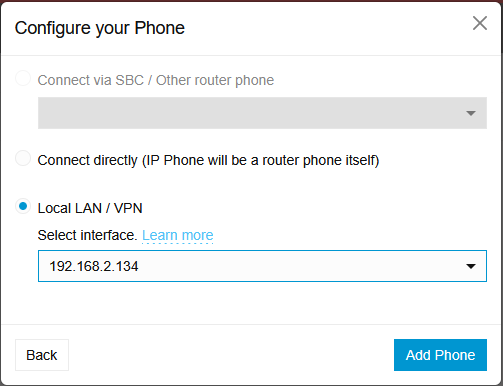Click the 'Configure your Phone' dialog title
This screenshot has height=386, width=503.
click(x=100, y=28)
